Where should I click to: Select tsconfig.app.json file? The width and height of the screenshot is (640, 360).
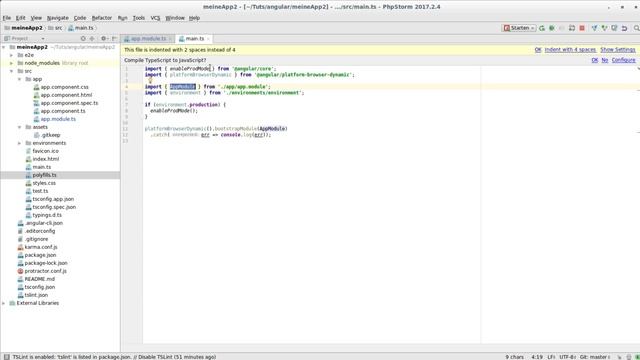click(x=53, y=199)
